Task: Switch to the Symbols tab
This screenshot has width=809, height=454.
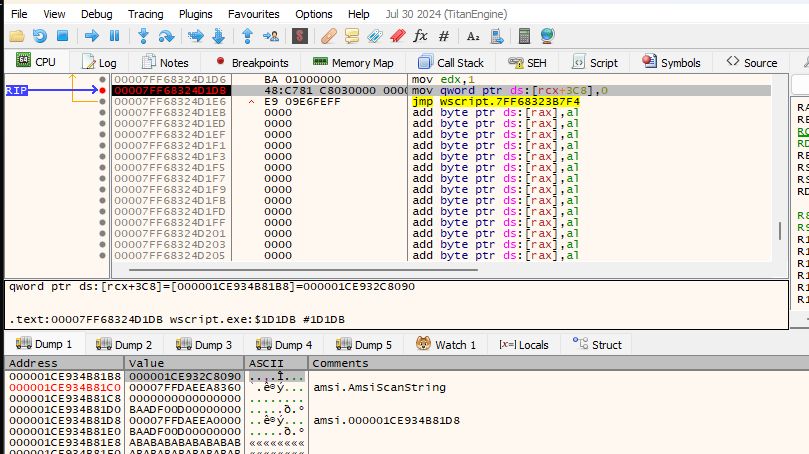Action: [x=671, y=62]
